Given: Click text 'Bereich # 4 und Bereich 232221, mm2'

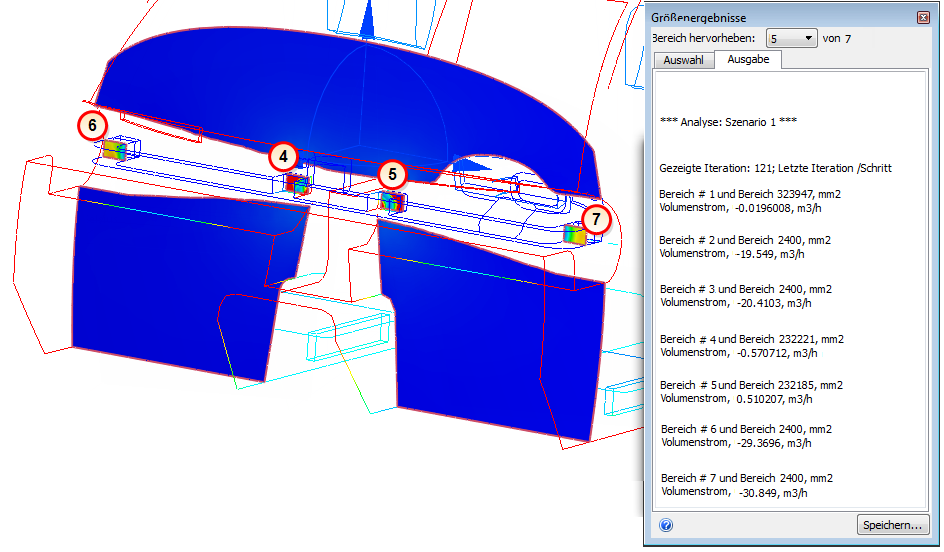Looking at the screenshot, I should [752, 340].
